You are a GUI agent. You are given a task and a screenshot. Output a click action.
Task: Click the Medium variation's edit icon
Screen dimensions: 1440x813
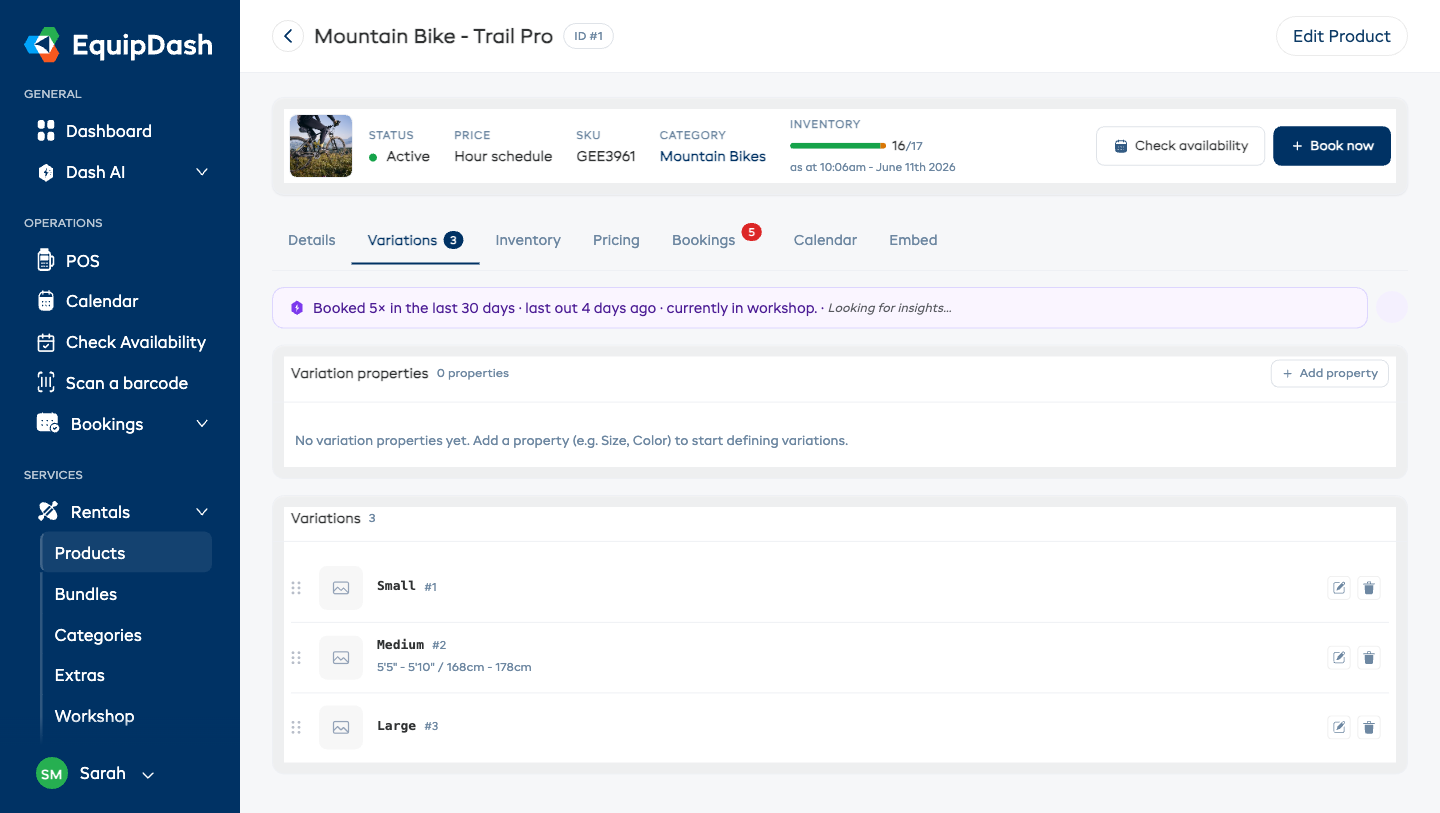click(1338, 658)
